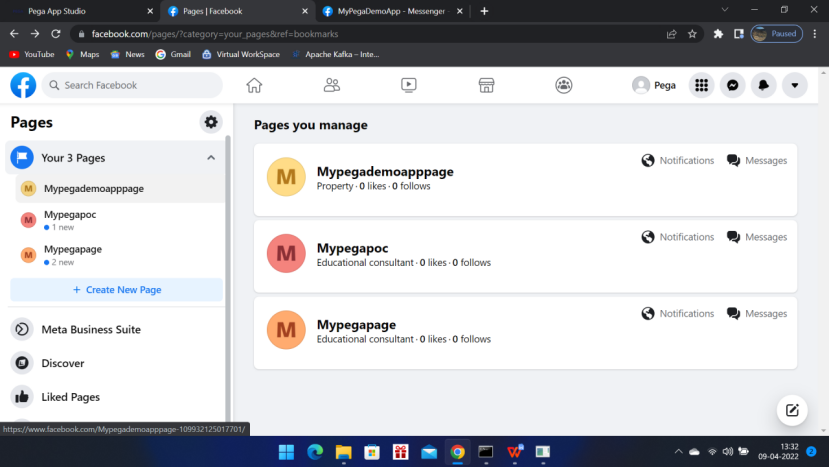Click the Create New Page button
The image size is (830, 467).
(116, 290)
